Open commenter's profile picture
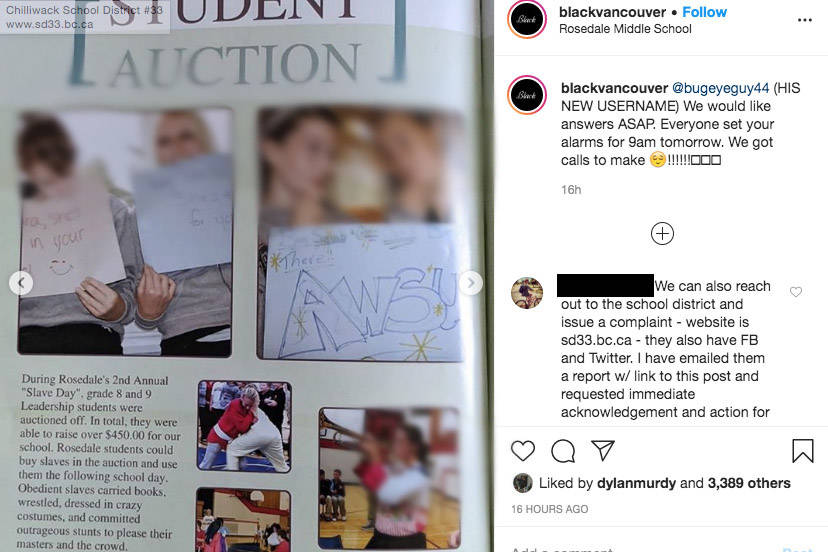 (x=526, y=292)
